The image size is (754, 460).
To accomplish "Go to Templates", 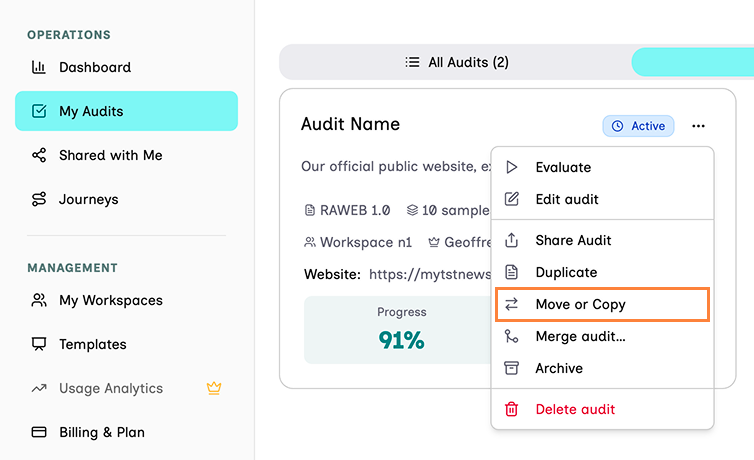I will (x=126, y=344).
